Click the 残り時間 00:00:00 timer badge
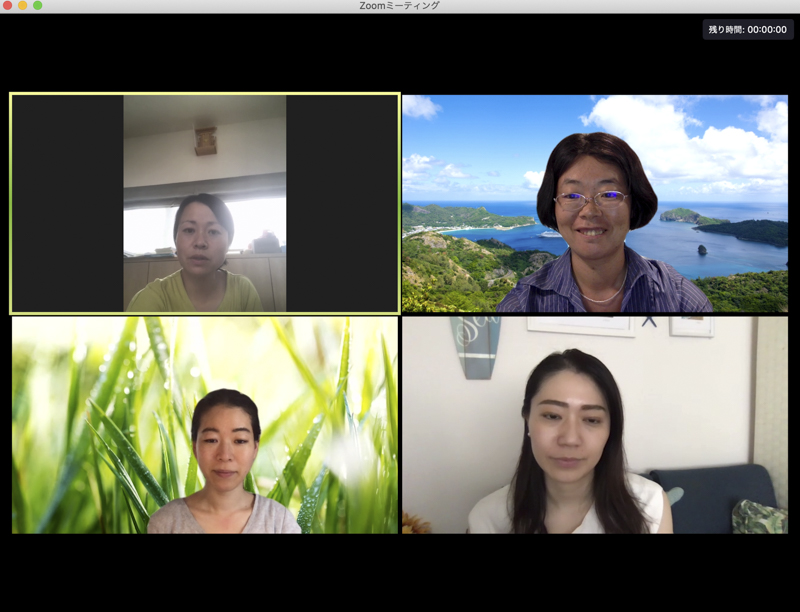The image size is (800, 612). (x=747, y=30)
